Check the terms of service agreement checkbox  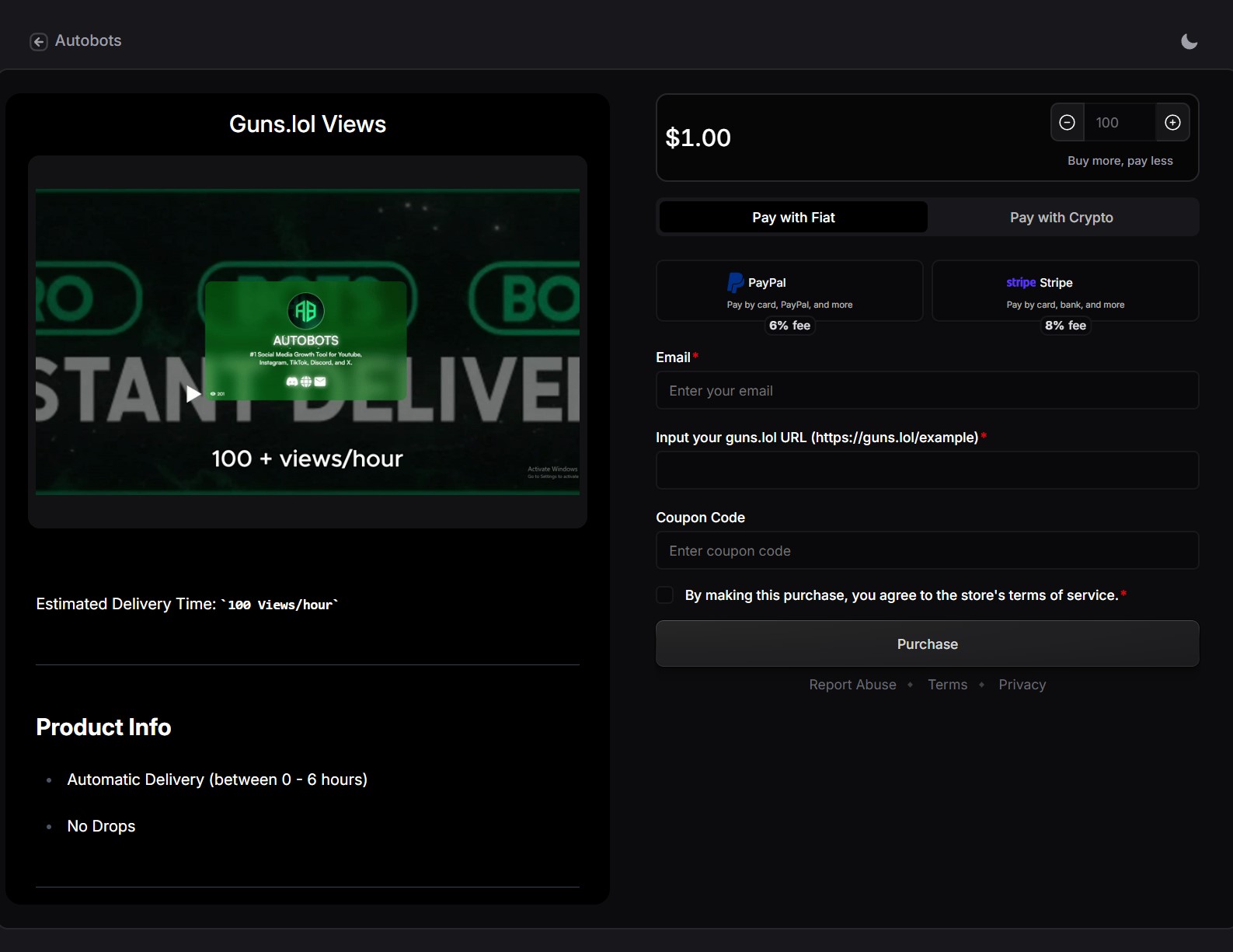click(x=665, y=595)
